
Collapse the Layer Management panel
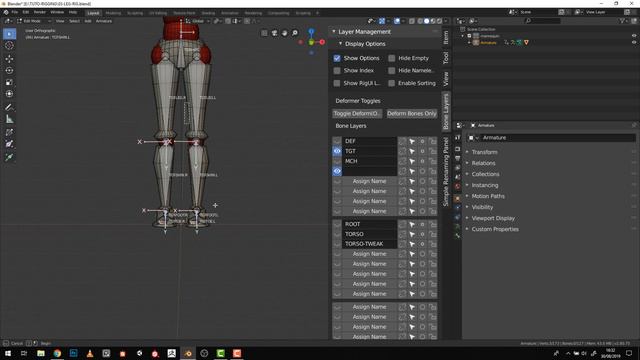[334, 31]
